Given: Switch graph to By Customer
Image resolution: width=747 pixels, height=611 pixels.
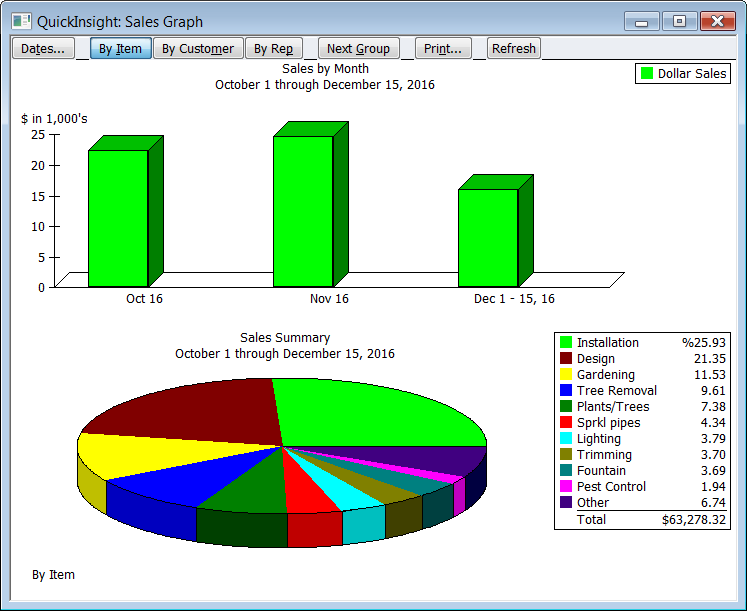Looking at the screenshot, I should tap(198, 48).
